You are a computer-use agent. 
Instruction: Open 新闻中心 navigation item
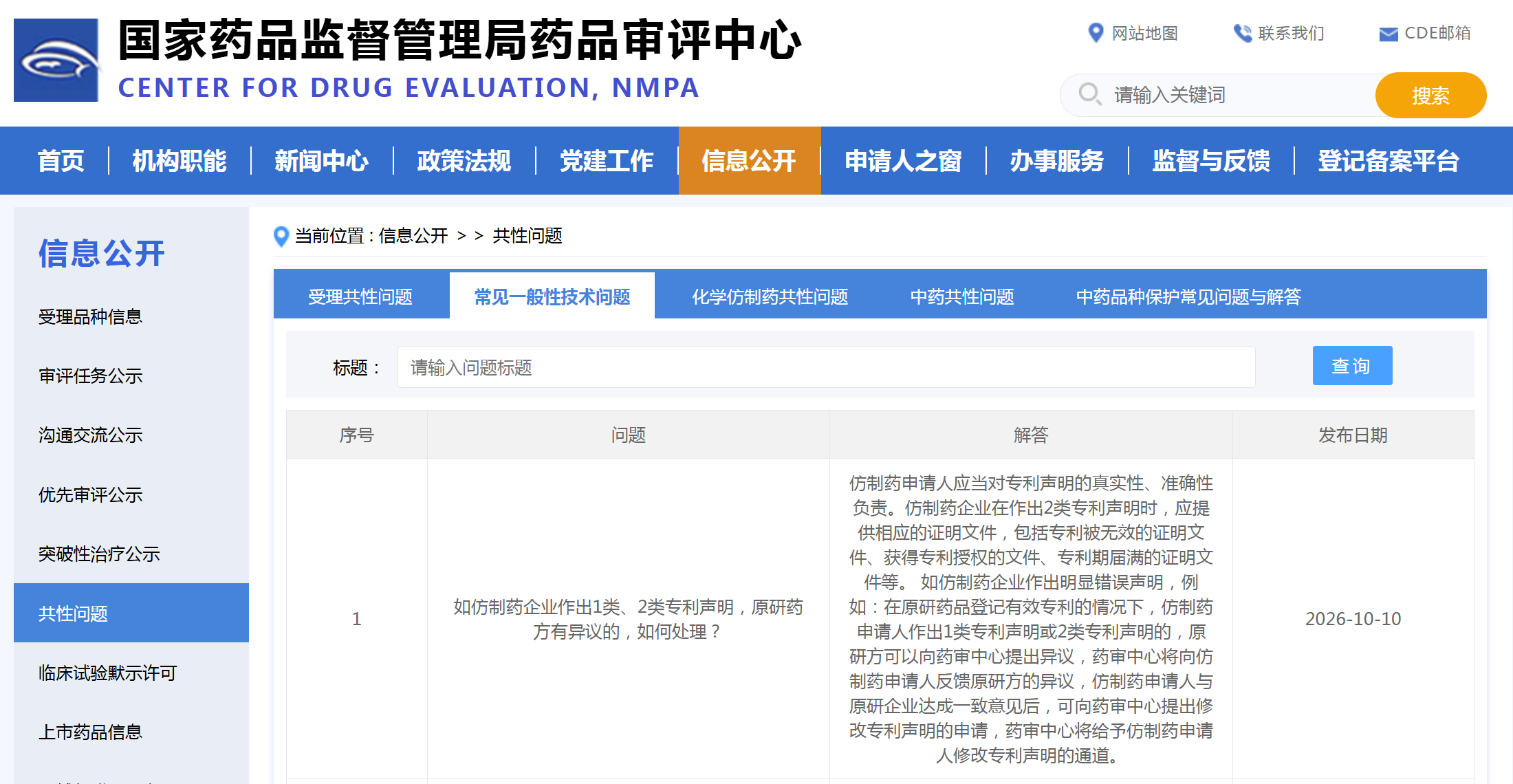pos(322,161)
